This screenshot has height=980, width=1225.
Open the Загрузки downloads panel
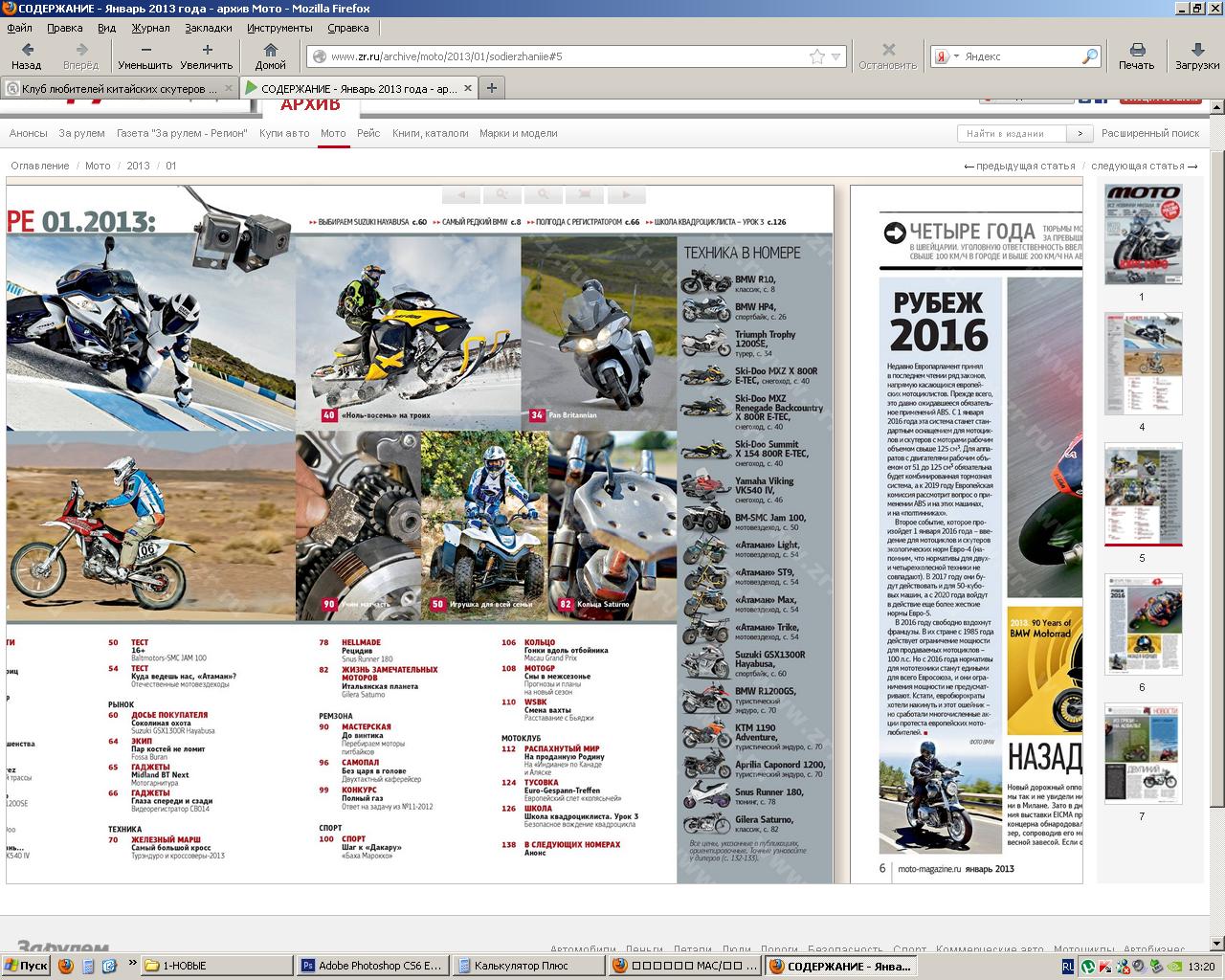(x=1196, y=56)
